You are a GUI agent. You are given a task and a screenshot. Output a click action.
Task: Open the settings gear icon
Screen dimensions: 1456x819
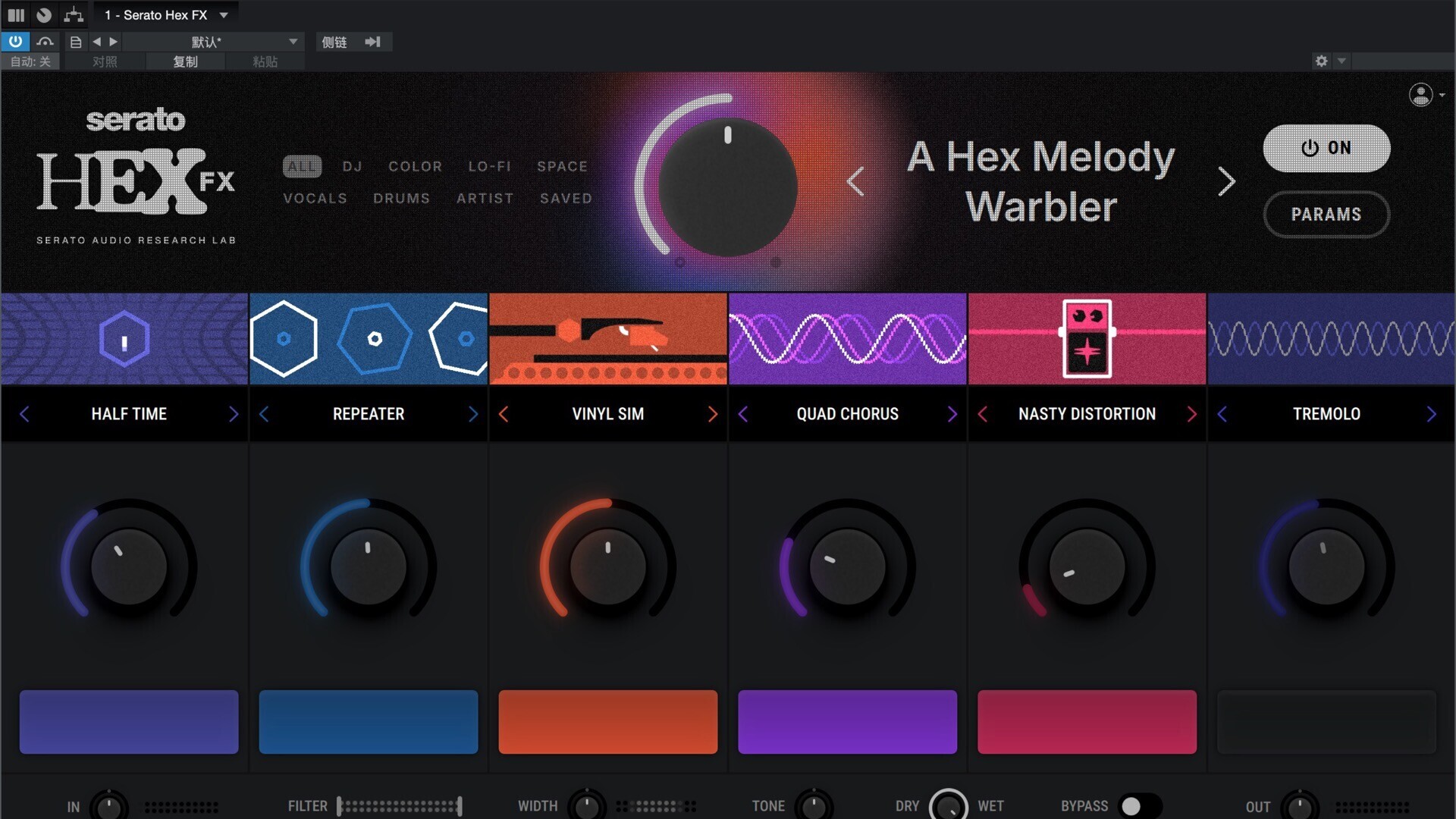[1322, 61]
